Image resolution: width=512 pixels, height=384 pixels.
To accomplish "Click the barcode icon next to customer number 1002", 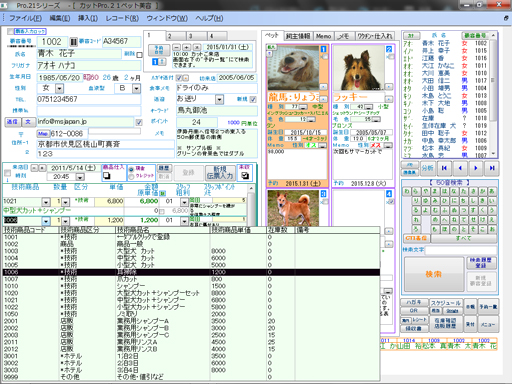I will (74, 42).
